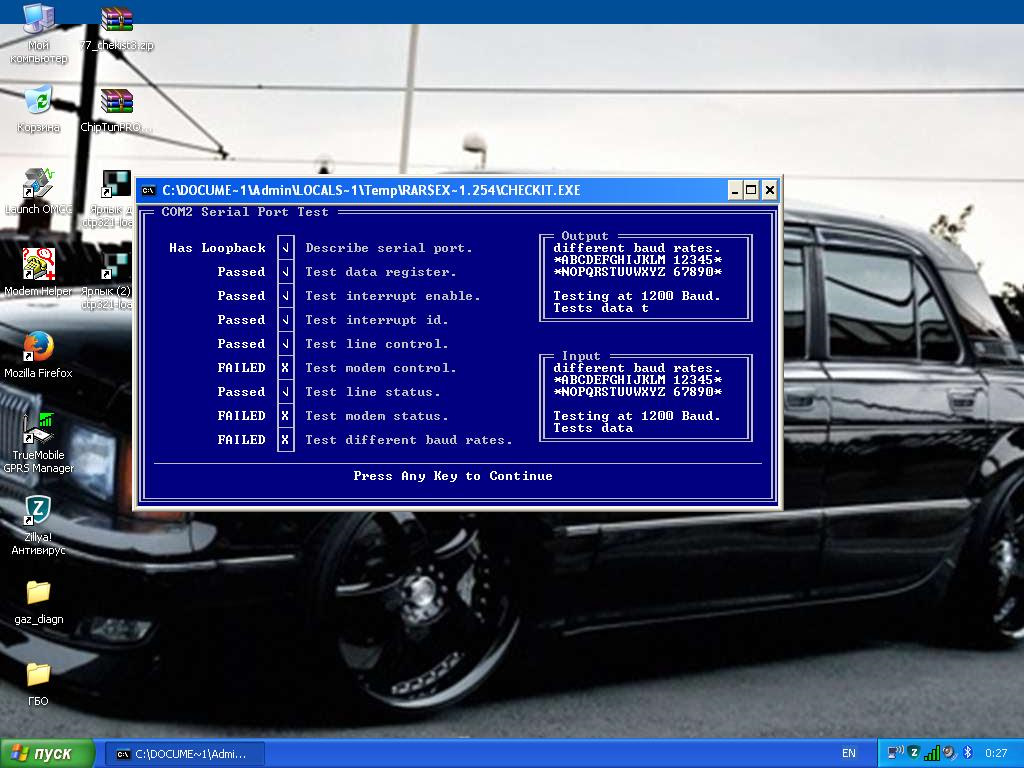
Task: Click the Press Any Key to Continue prompt
Action: pos(453,476)
